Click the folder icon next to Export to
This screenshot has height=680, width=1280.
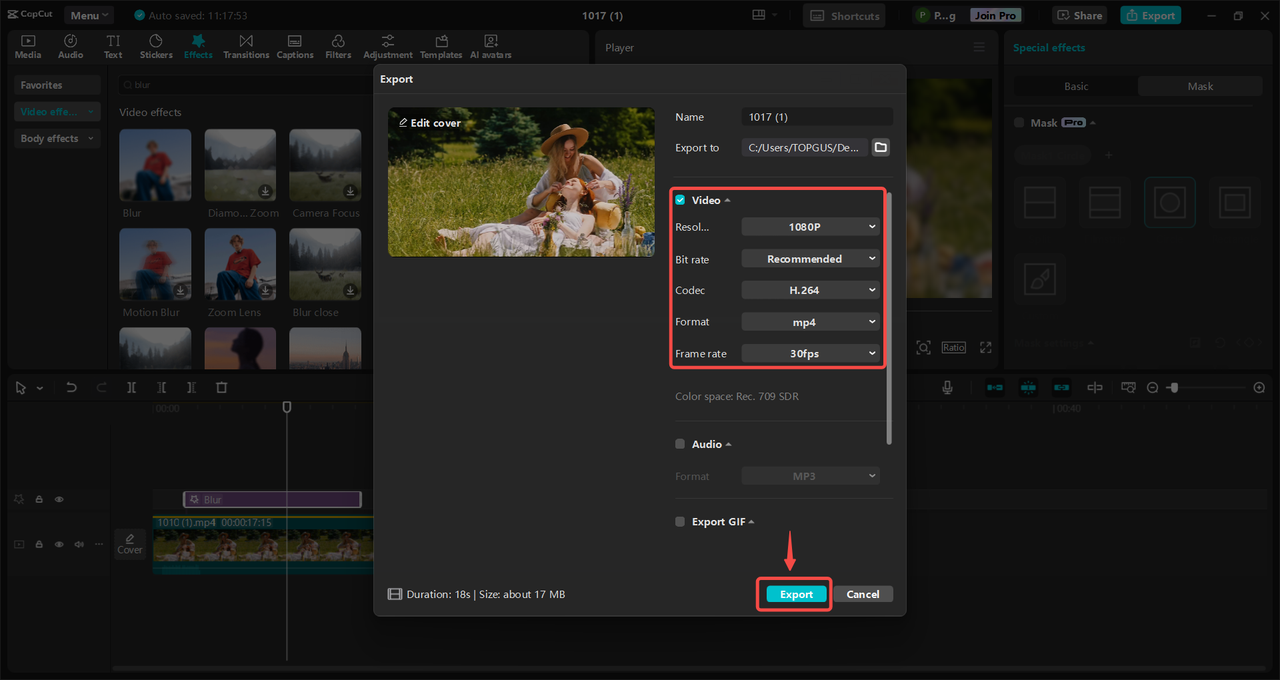click(880, 147)
